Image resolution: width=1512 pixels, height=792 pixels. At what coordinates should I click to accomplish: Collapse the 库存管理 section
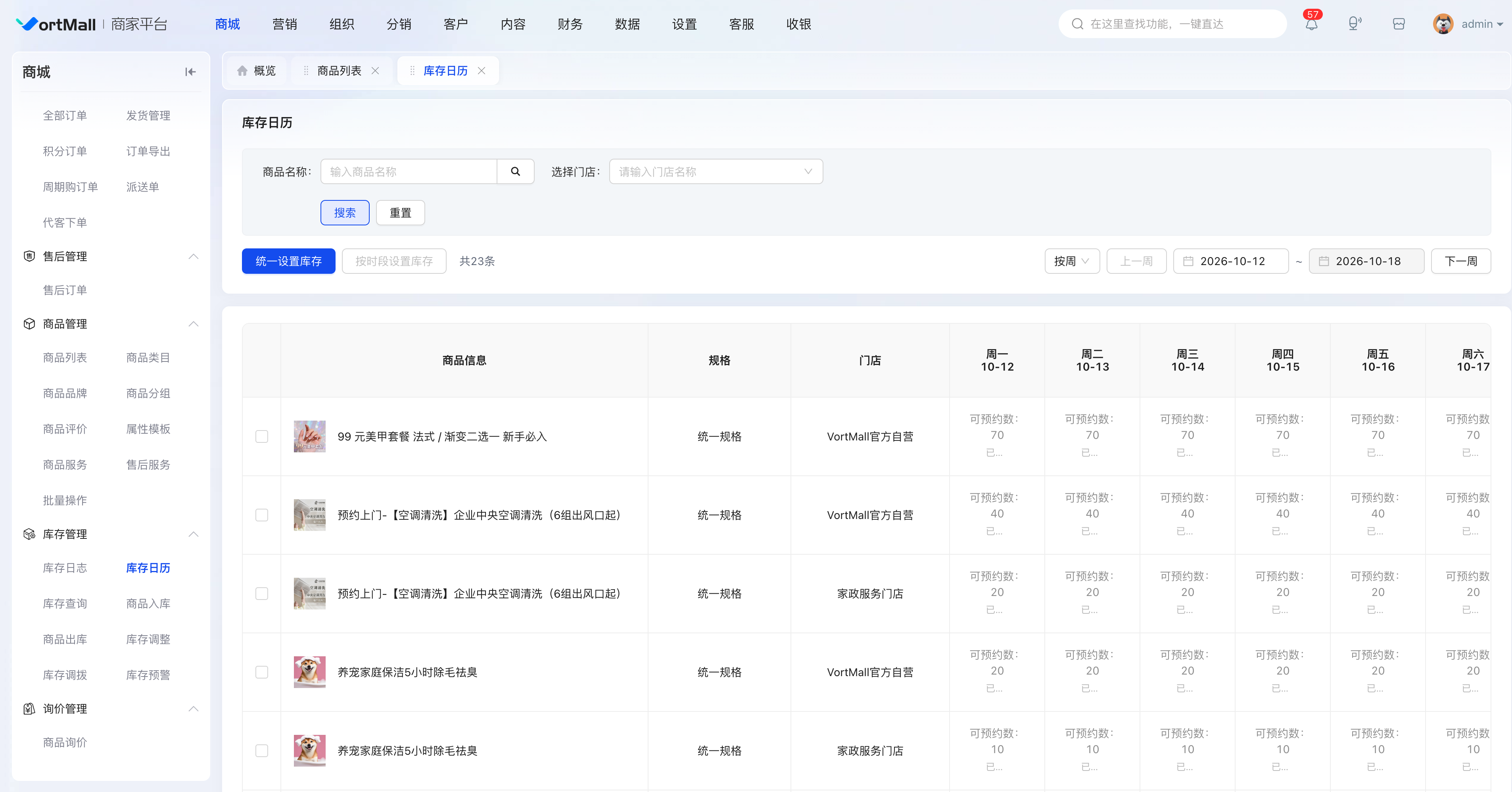coord(193,534)
